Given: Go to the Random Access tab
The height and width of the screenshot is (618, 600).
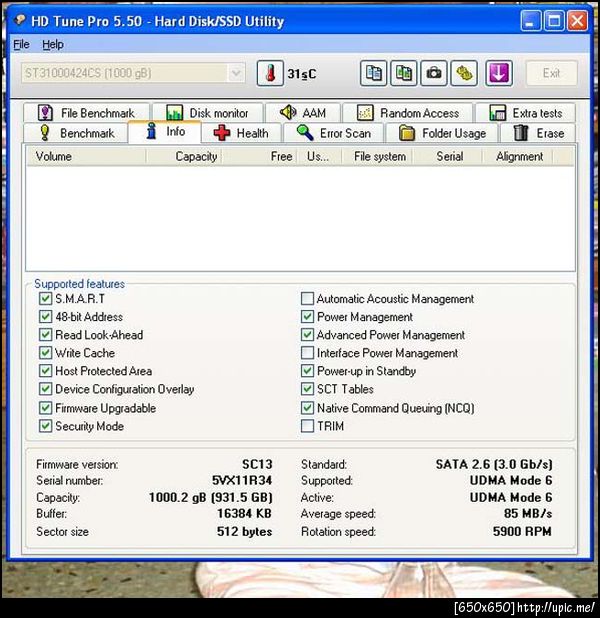Looking at the screenshot, I should coord(408,113).
